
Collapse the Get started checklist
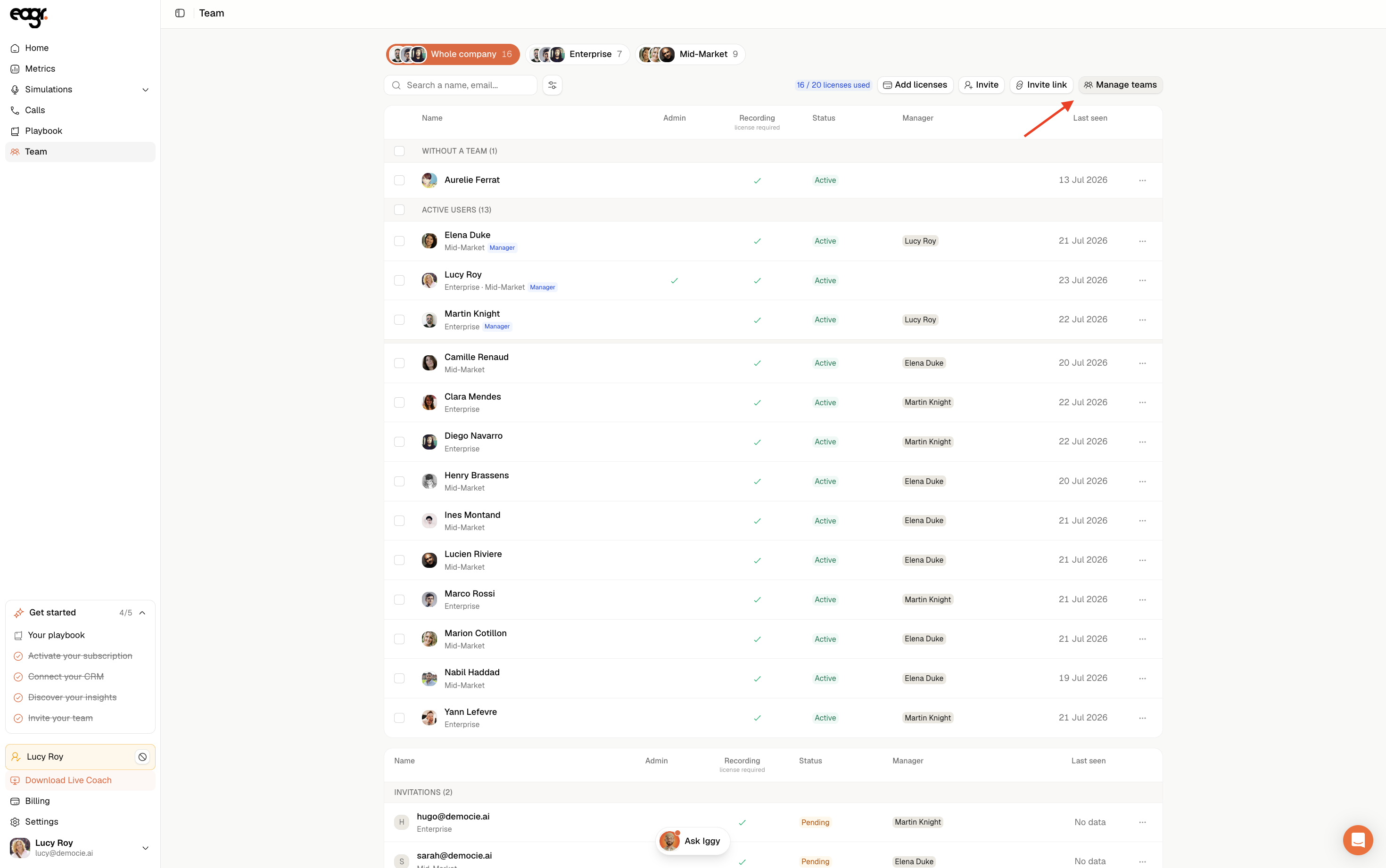142,613
